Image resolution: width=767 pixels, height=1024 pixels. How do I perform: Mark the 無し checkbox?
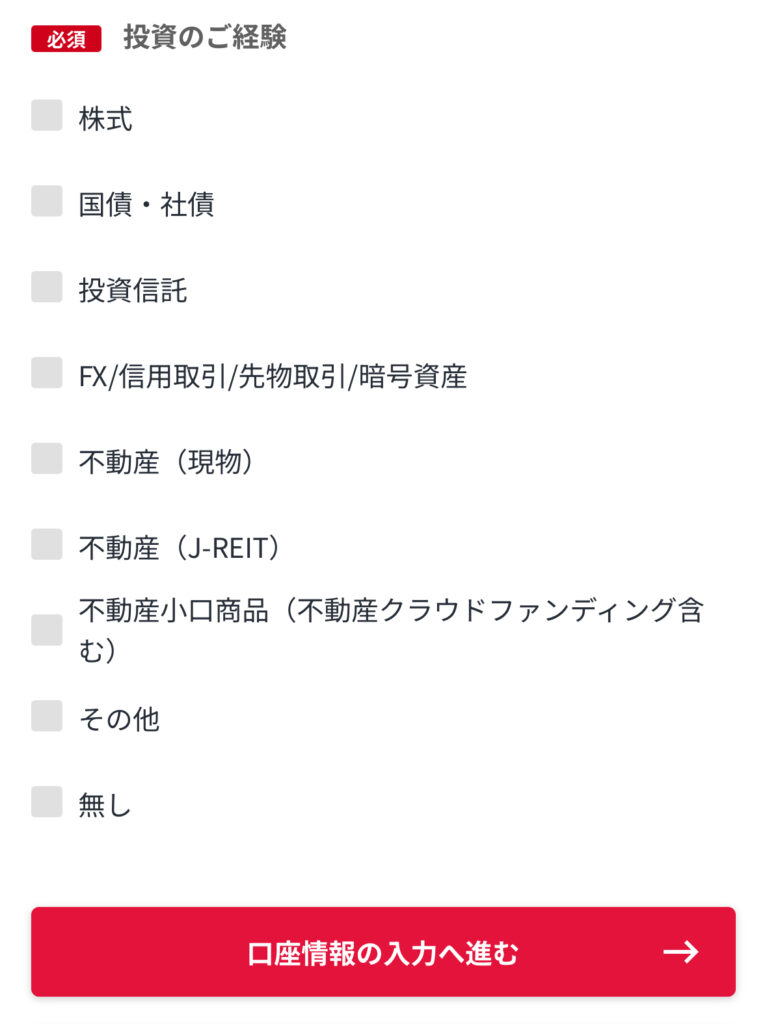(47, 802)
